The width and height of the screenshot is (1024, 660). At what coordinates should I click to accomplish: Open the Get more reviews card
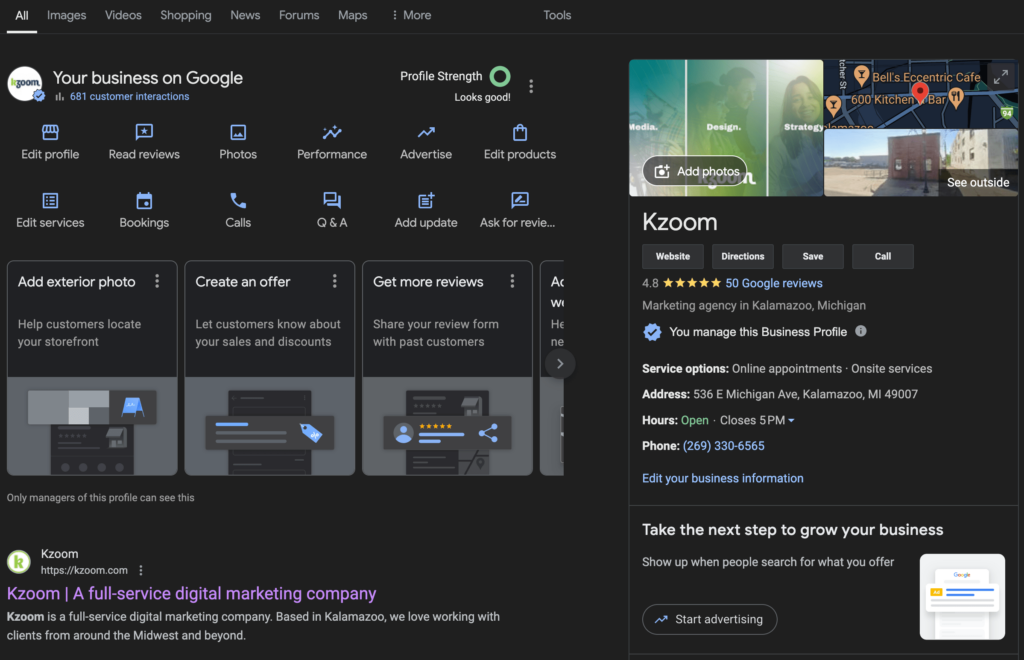coord(447,368)
